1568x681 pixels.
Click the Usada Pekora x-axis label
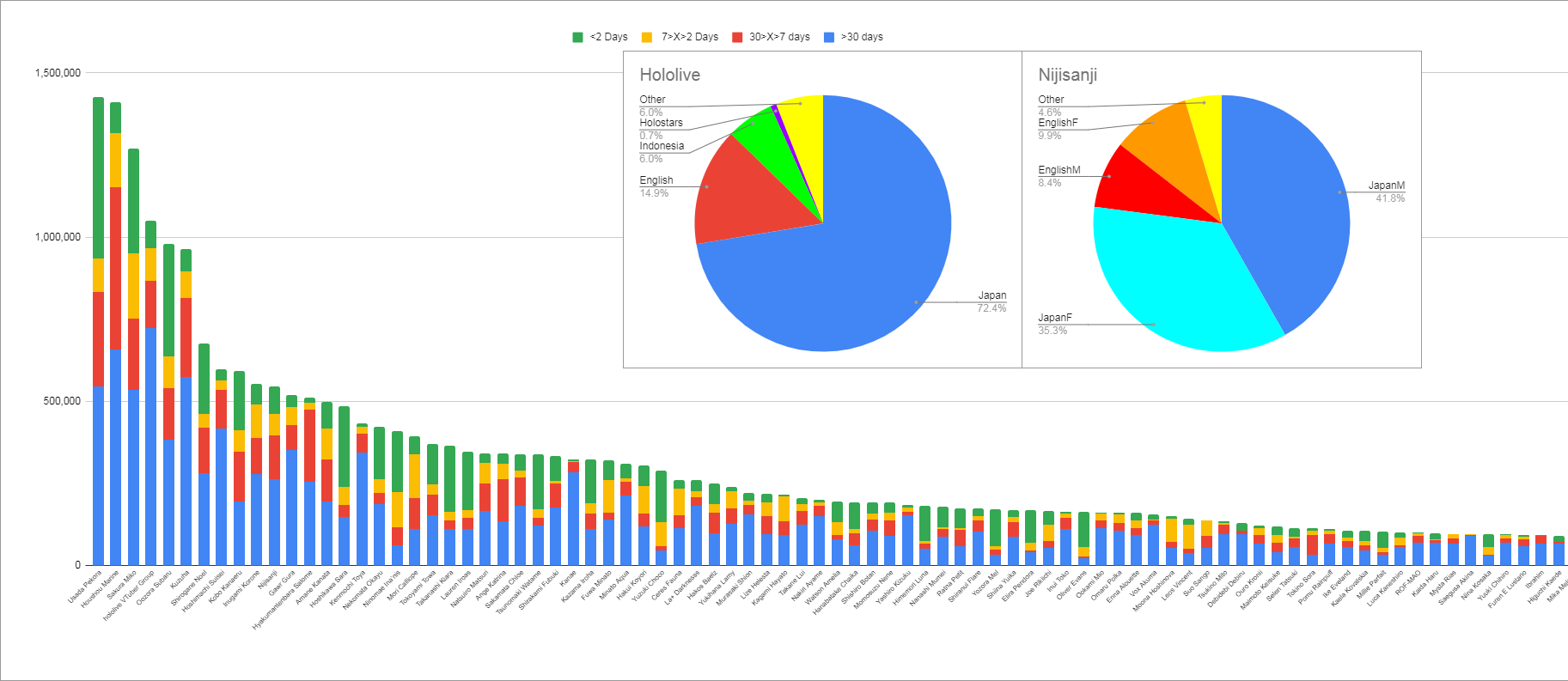85,587
